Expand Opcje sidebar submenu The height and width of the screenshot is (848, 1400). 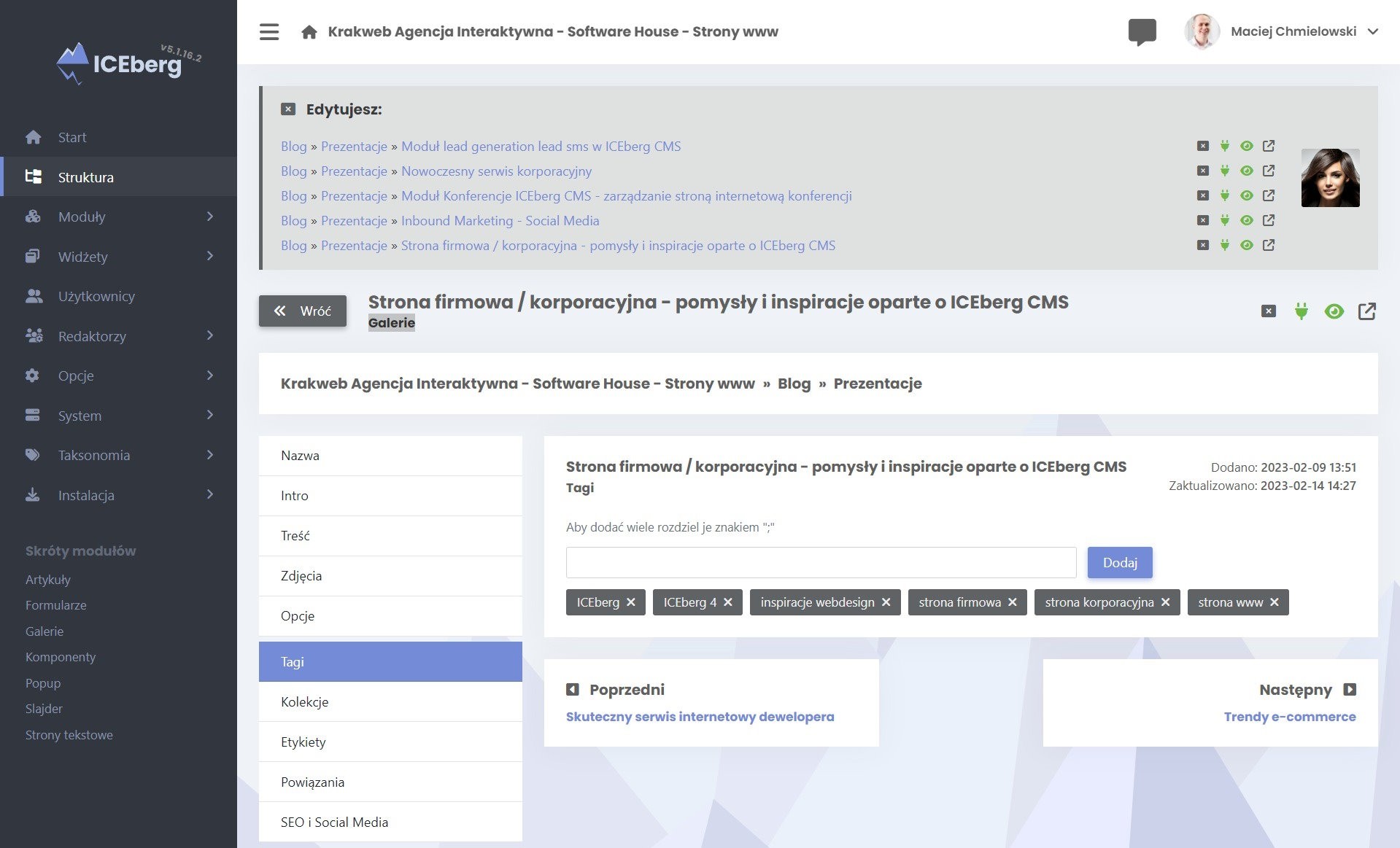click(x=118, y=376)
